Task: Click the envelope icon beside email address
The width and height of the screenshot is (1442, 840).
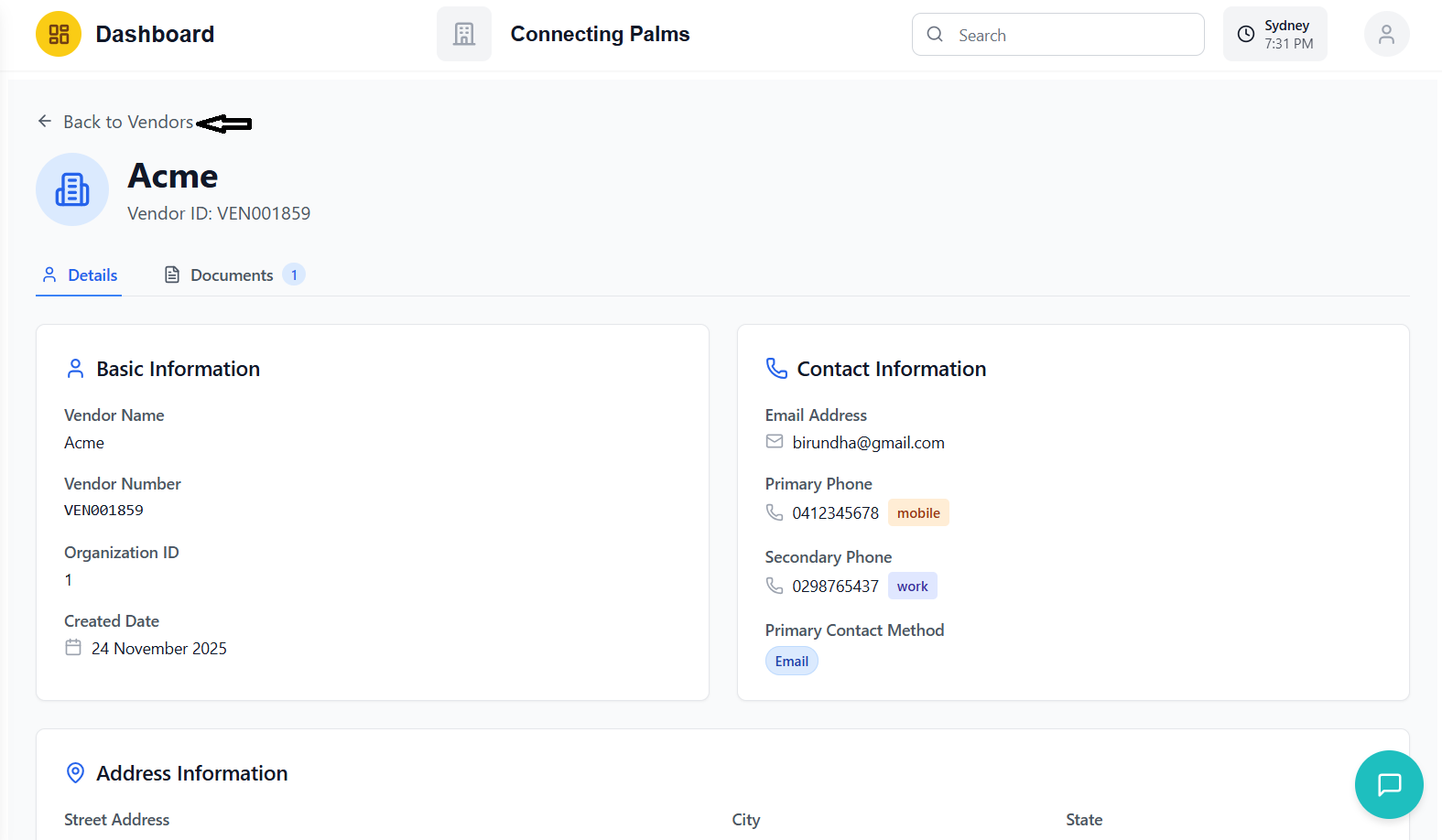Action: tap(775, 442)
